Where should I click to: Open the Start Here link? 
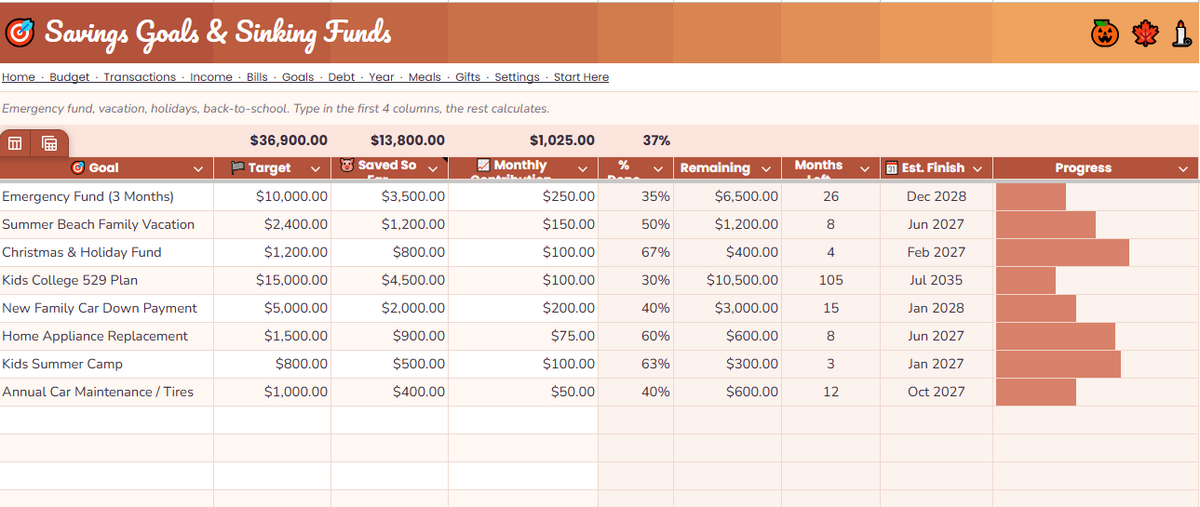pyautogui.click(x=581, y=77)
